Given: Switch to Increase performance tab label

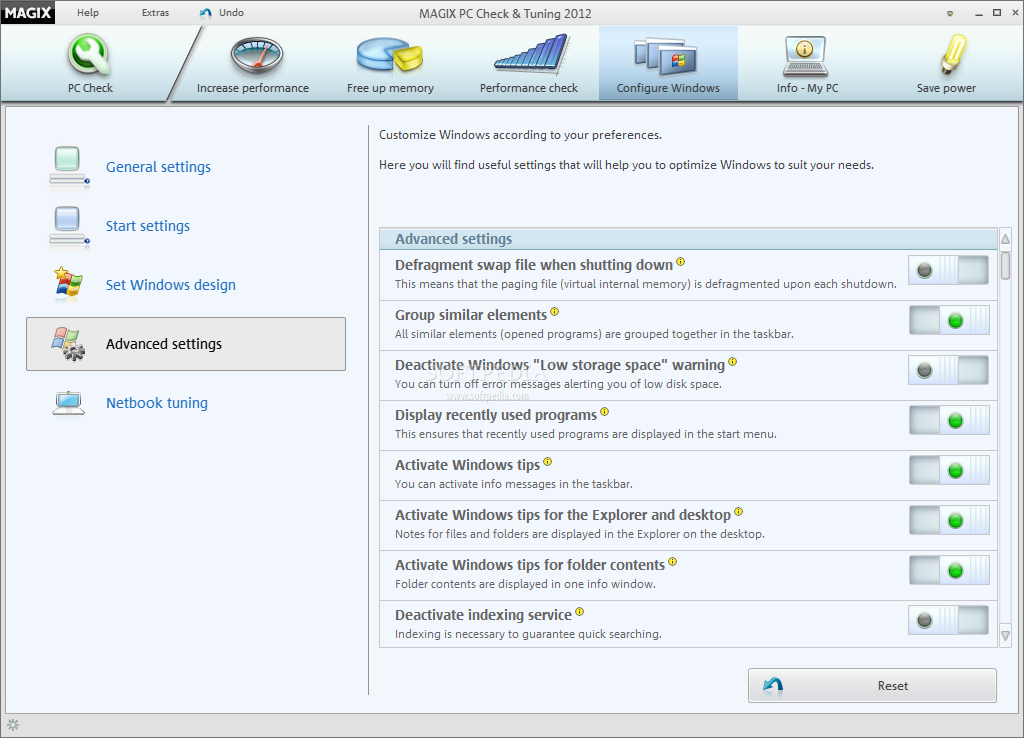Looking at the screenshot, I should click(x=253, y=88).
